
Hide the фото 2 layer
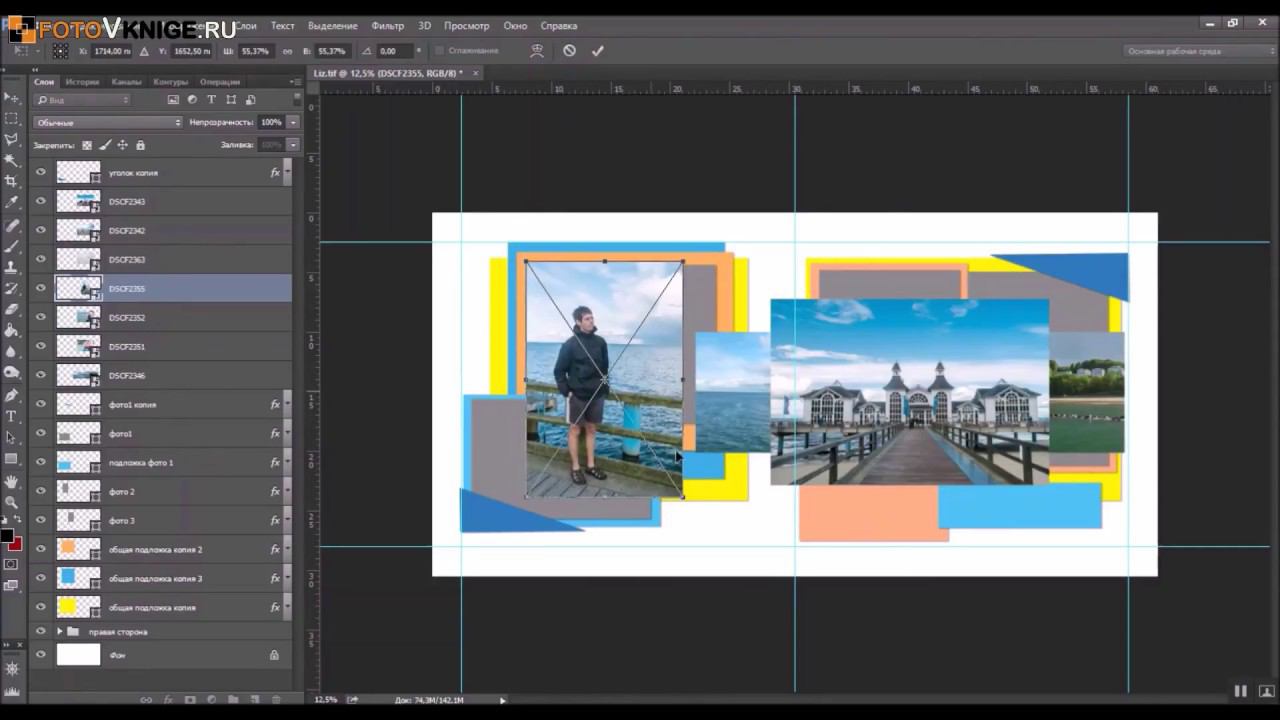41,491
